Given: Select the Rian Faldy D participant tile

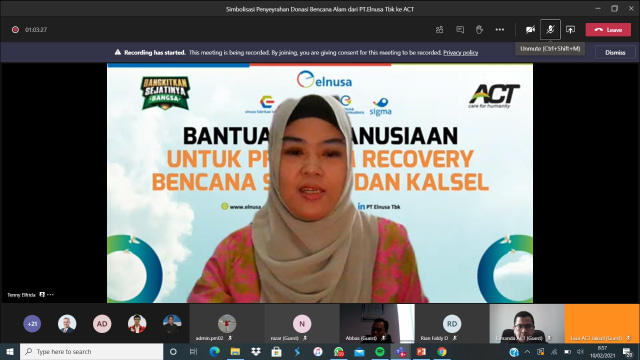Looking at the screenshot, I should pos(452,323).
